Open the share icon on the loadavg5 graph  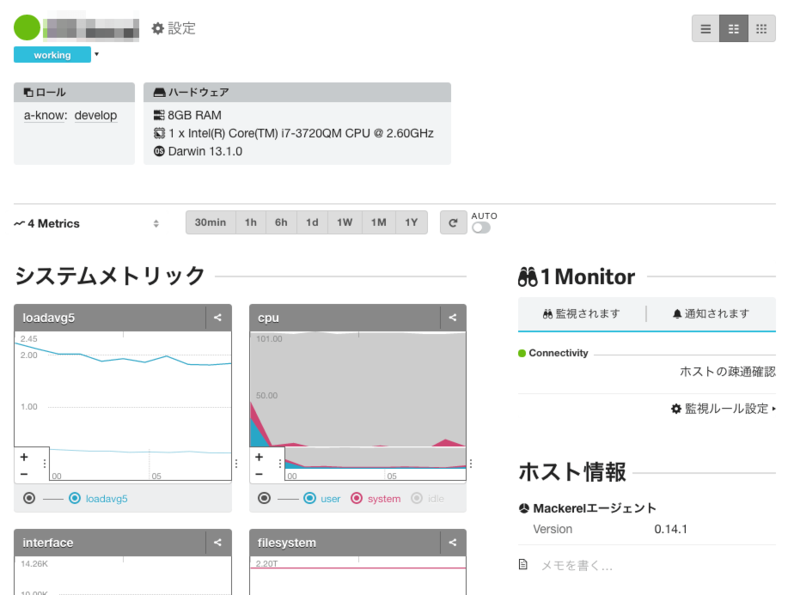(x=218, y=317)
